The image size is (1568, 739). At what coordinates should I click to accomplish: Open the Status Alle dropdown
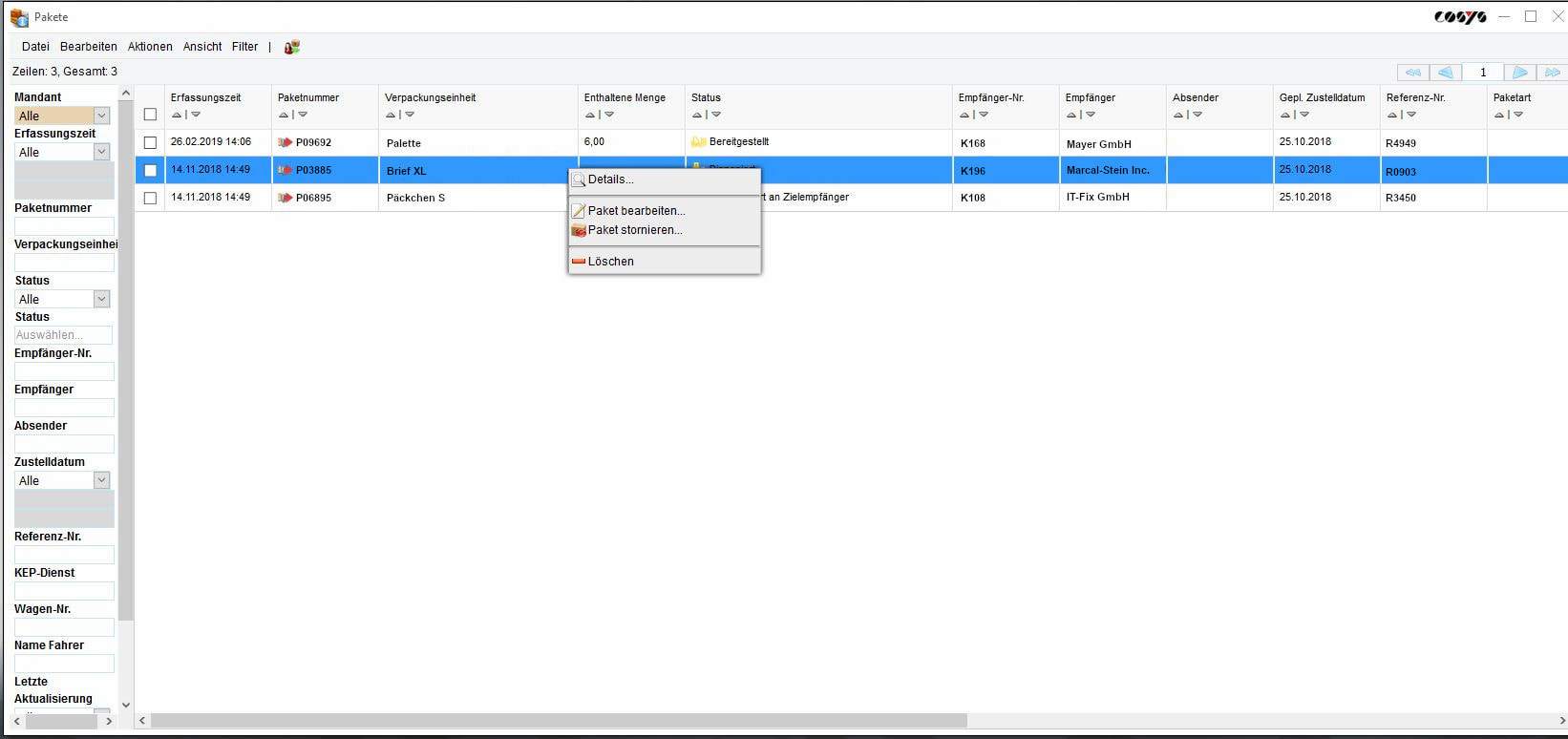coord(101,299)
